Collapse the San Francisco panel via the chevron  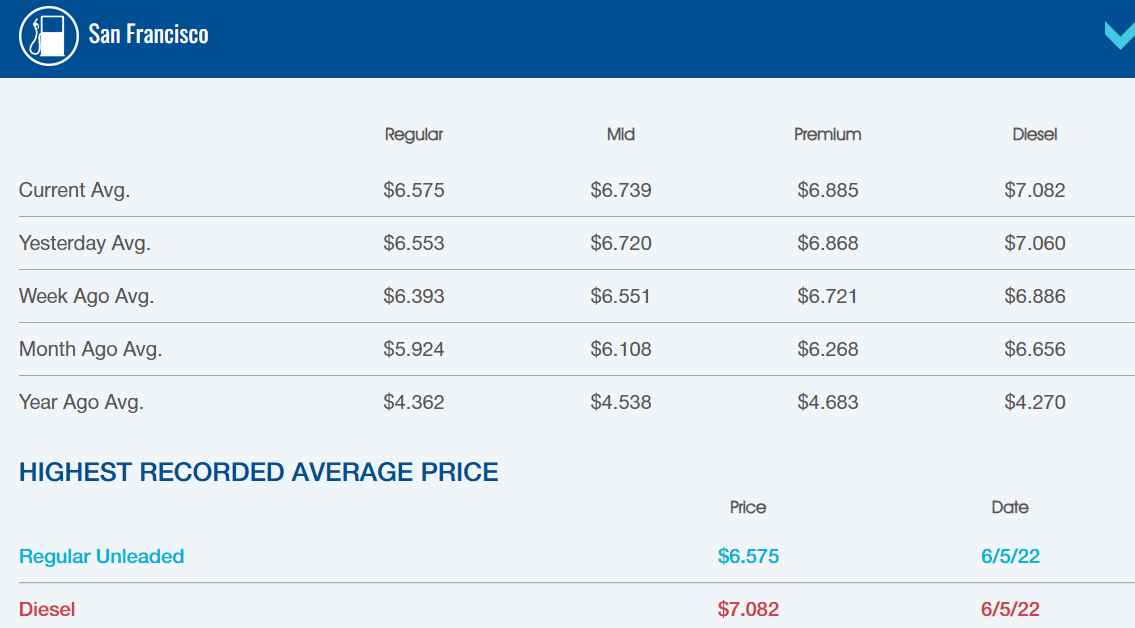coord(1120,35)
